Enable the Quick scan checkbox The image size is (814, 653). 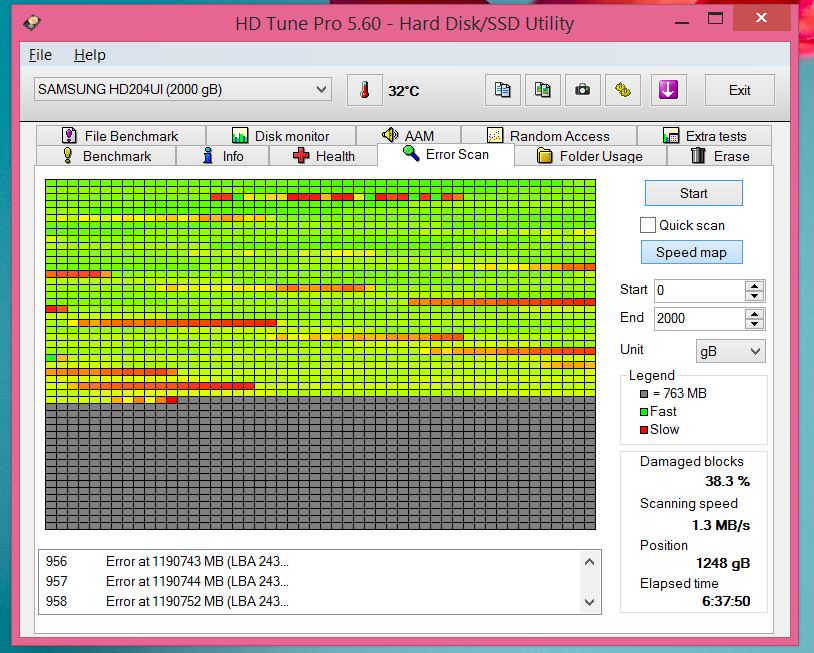647,225
